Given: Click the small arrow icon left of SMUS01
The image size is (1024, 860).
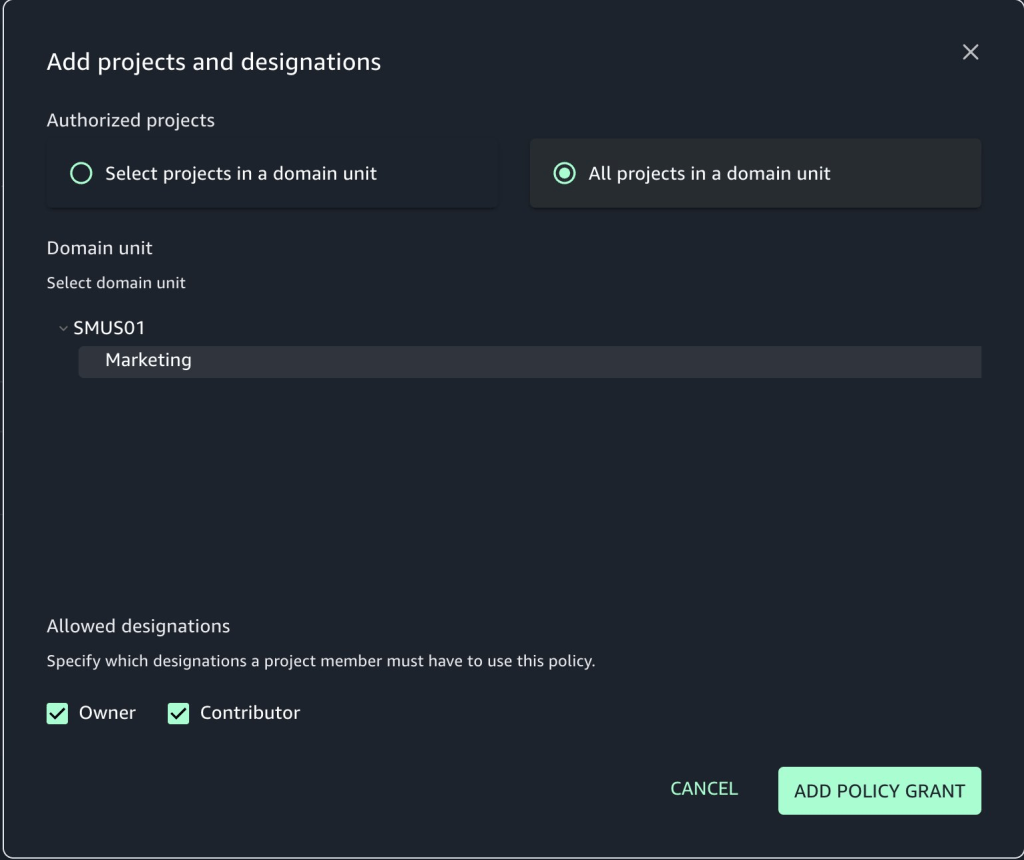Looking at the screenshot, I should pos(63,328).
